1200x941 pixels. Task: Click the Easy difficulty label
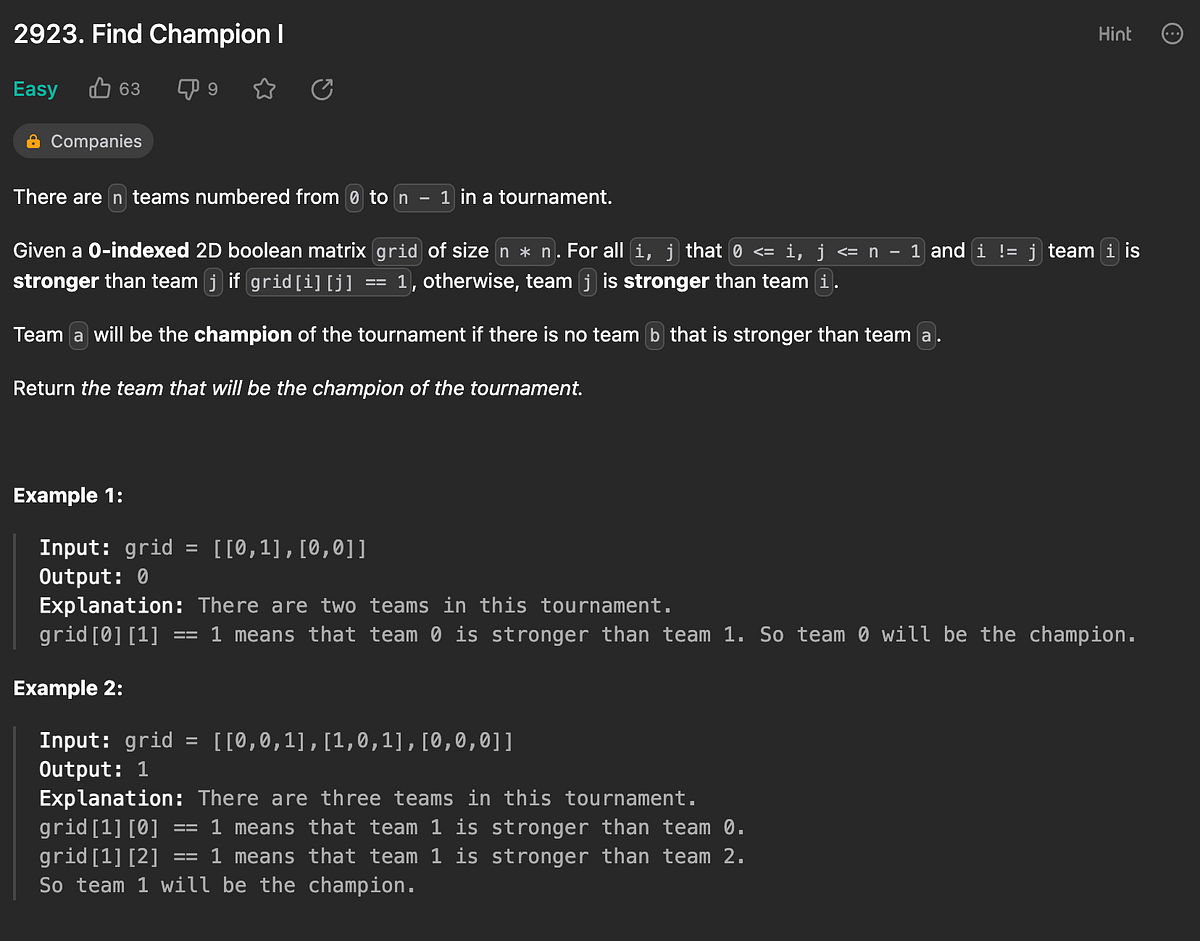(35, 89)
